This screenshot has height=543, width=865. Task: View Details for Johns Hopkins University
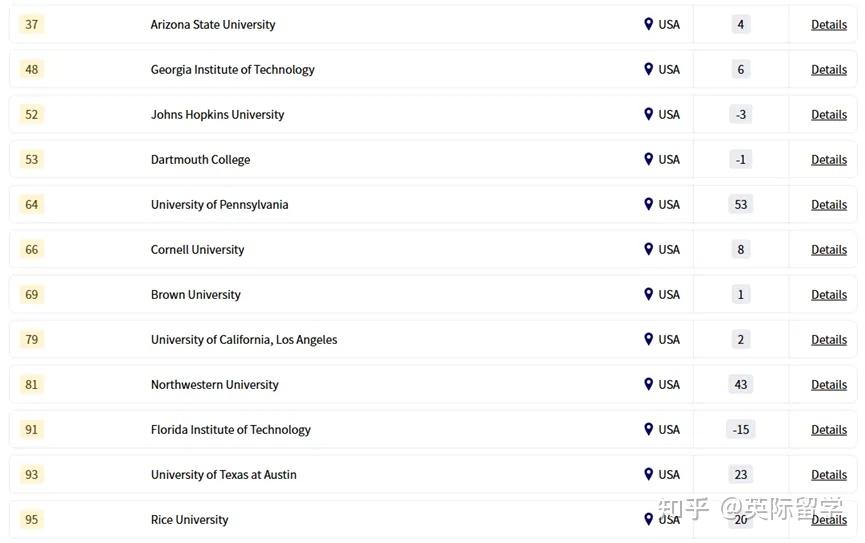(x=828, y=115)
